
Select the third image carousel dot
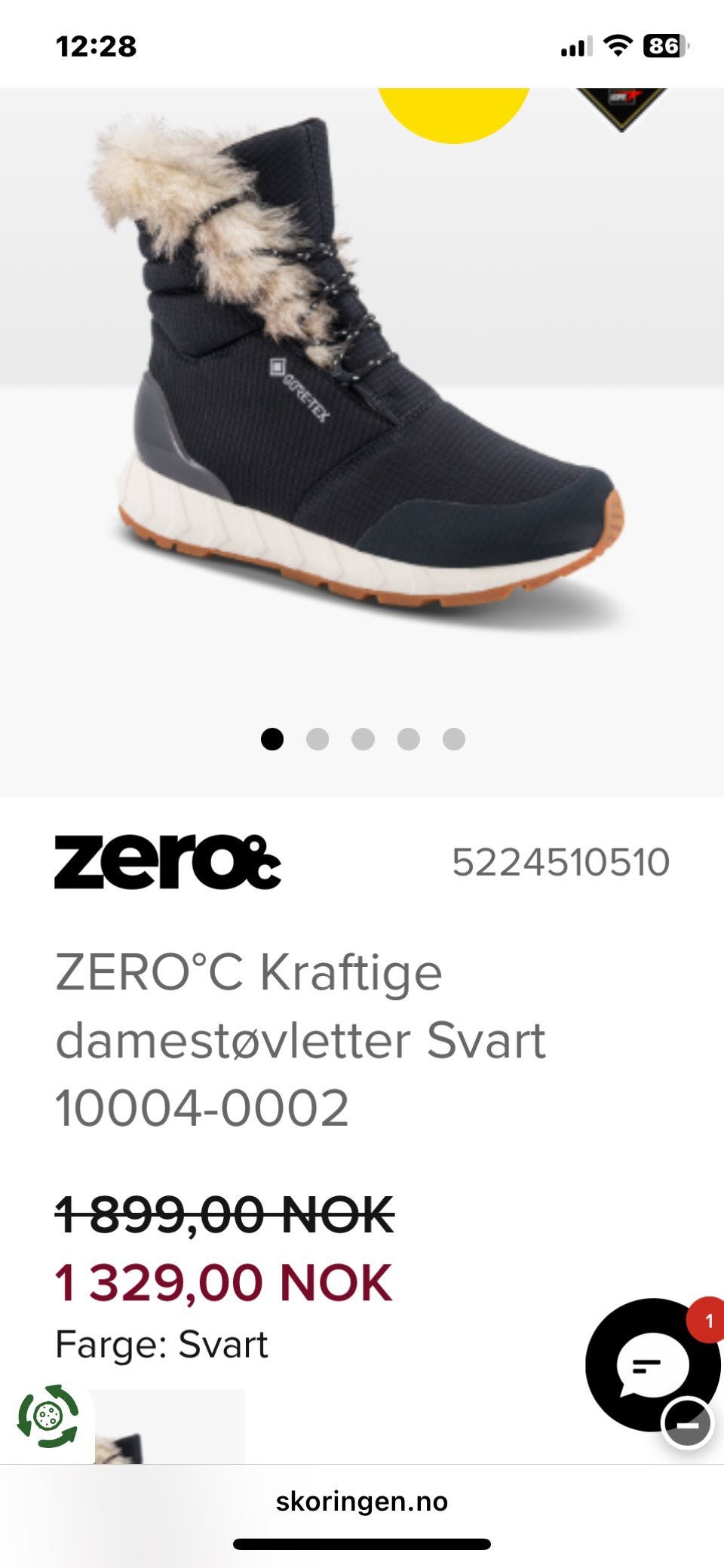point(363,739)
